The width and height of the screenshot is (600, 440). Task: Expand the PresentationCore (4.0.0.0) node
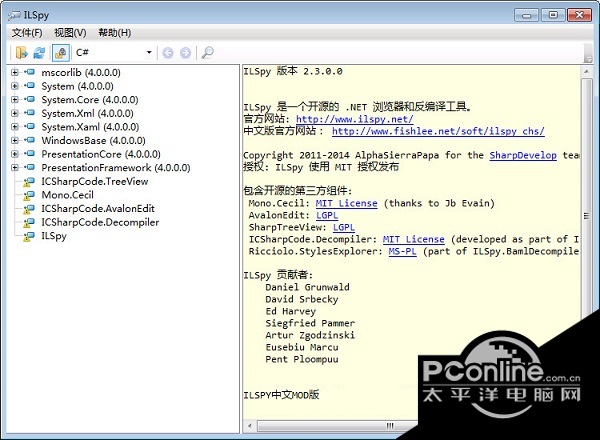[x=15, y=154]
